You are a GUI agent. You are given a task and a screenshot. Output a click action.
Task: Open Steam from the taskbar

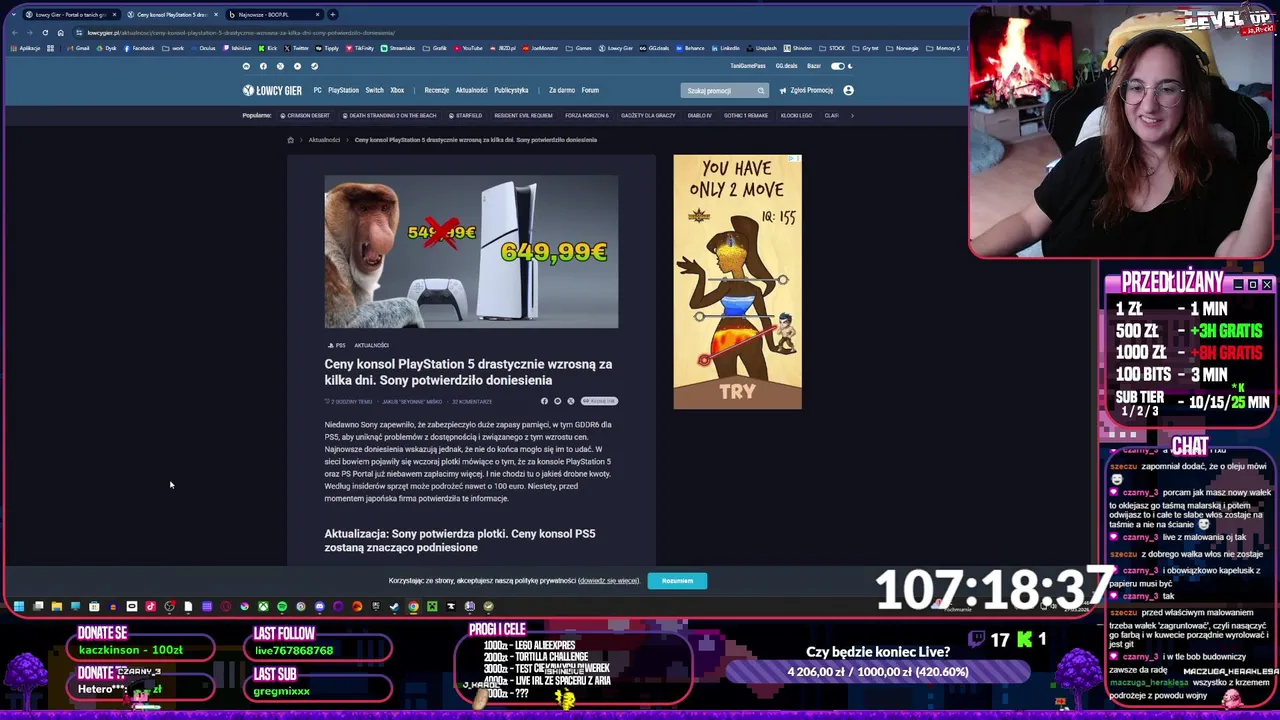[394, 606]
